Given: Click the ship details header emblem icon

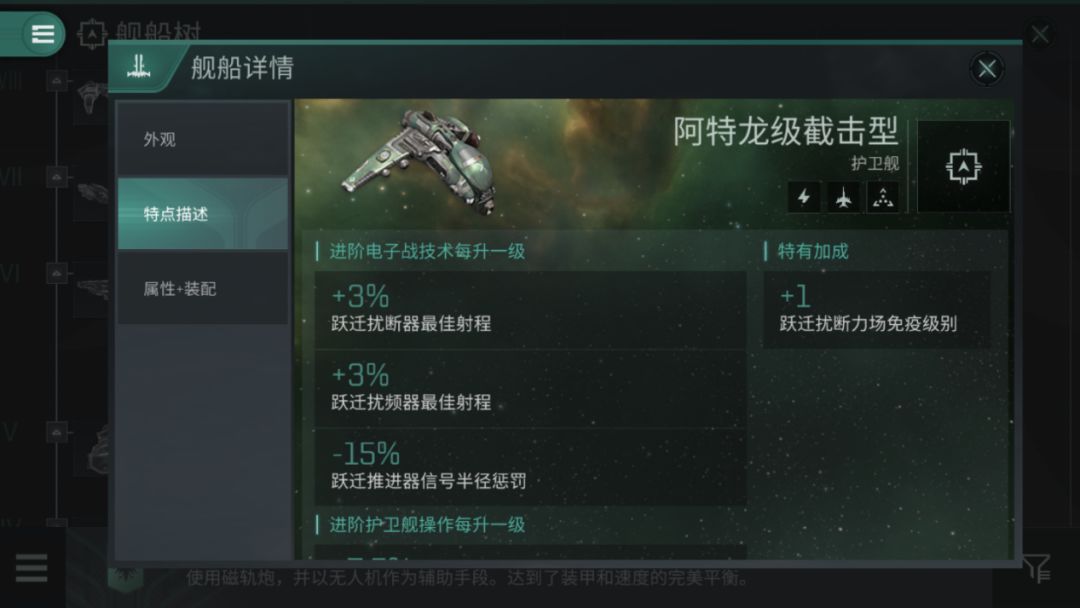Looking at the screenshot, I should [138, 67].
